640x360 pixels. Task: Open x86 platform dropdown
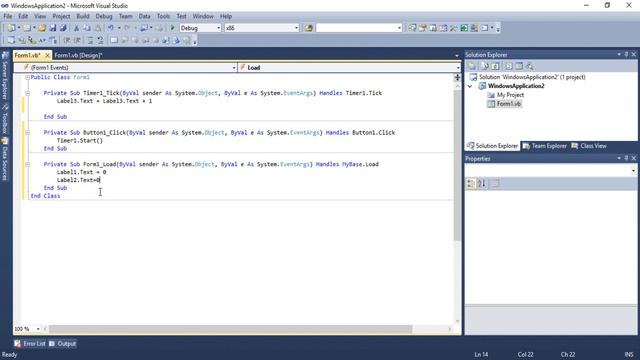pos(296,28)
